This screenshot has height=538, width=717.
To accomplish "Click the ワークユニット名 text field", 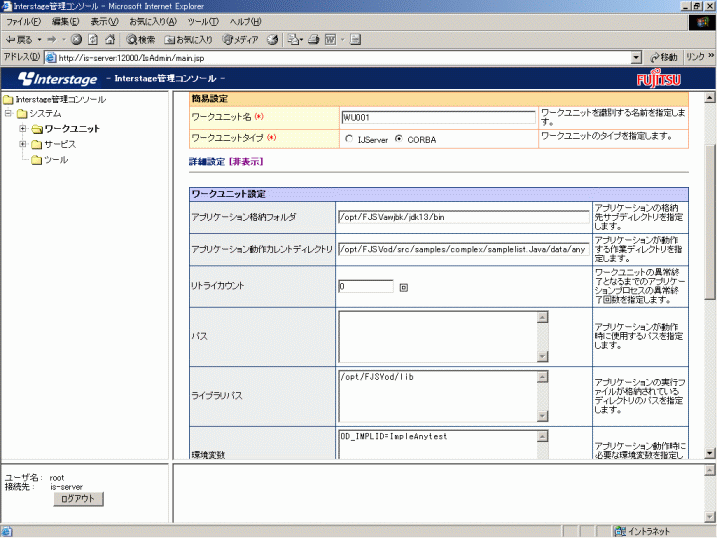I will 439,117.
